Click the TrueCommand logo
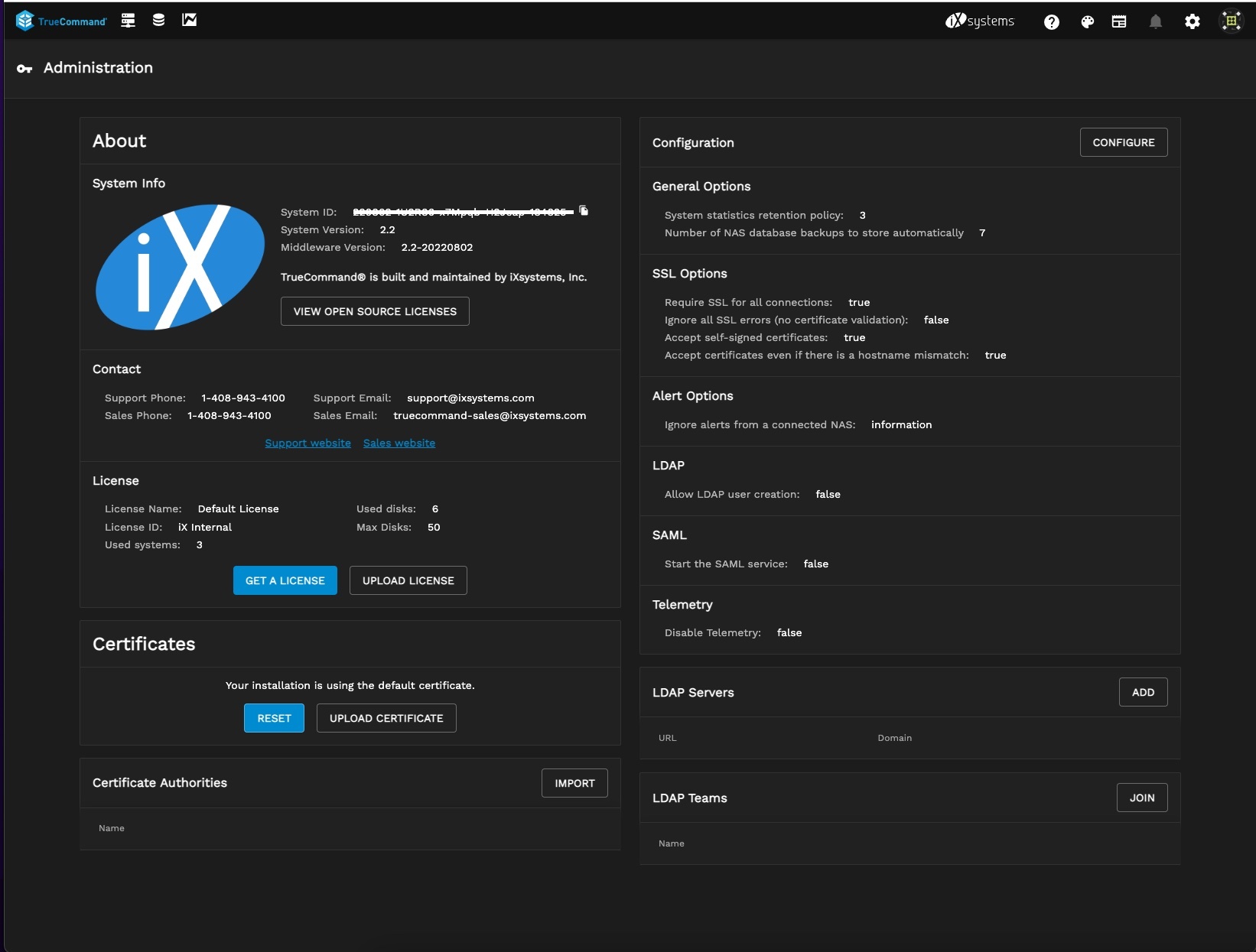 click(x=61, y=21)
